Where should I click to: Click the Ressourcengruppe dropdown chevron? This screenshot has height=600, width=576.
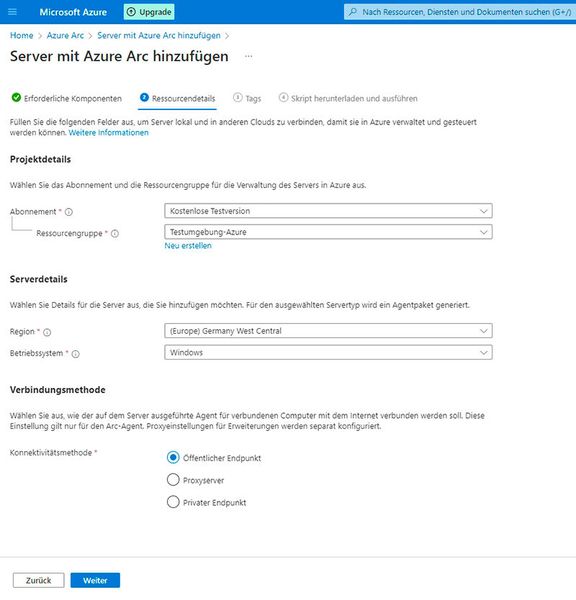tap(484, 232)
